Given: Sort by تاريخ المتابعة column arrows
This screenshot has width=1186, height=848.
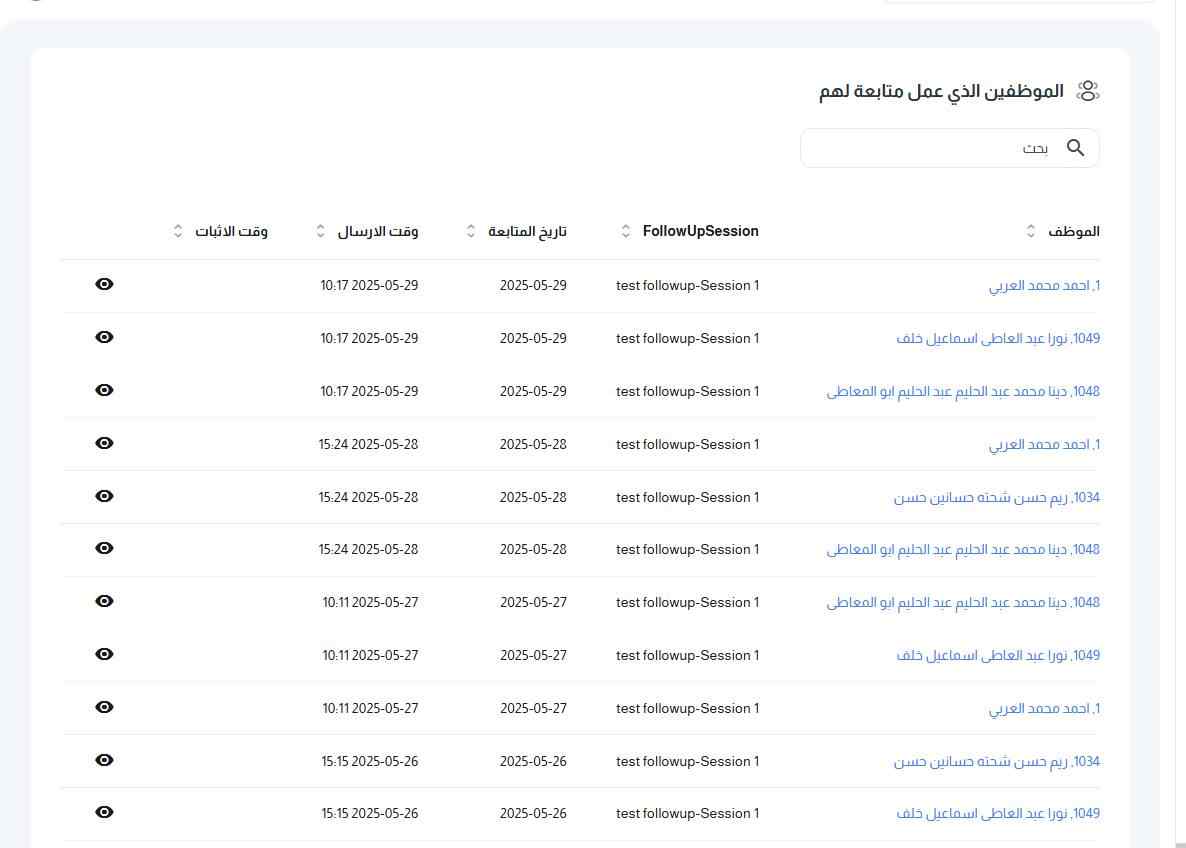Looking at the screenshot, I should pyautogui.click(x=470, y=231).
